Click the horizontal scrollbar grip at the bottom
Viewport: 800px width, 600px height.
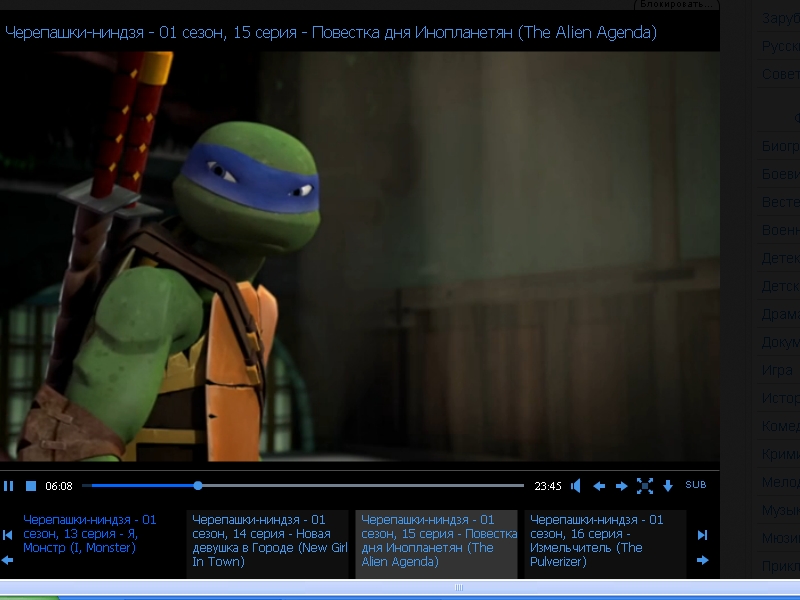[459, 587]
